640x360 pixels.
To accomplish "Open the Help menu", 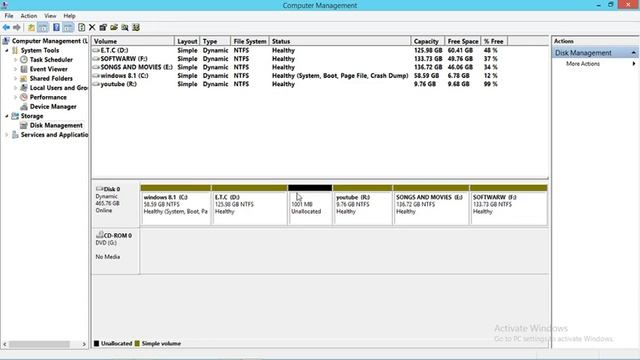I will 69,16.
